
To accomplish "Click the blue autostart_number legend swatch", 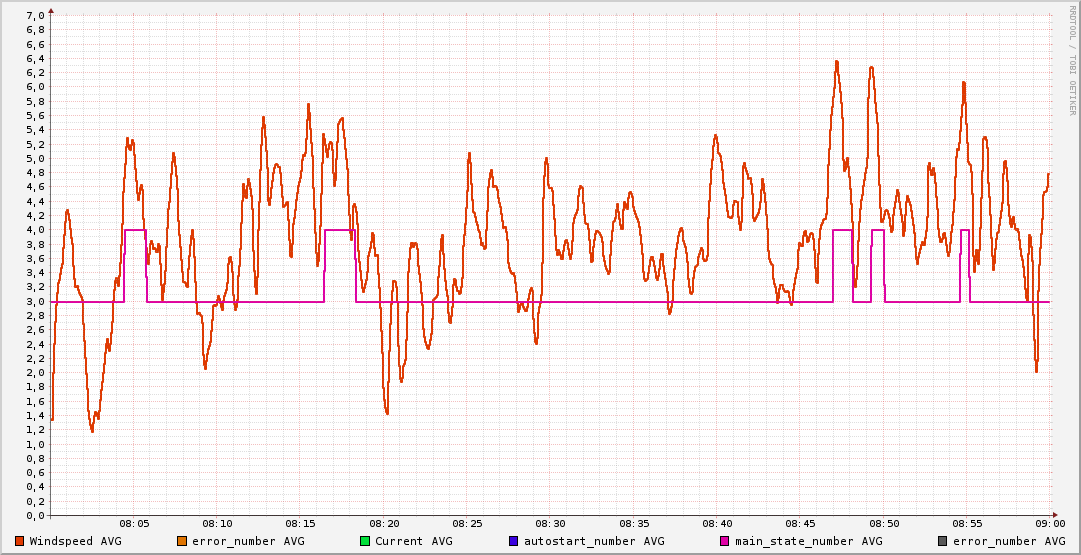I will click(x=514, y=541).
